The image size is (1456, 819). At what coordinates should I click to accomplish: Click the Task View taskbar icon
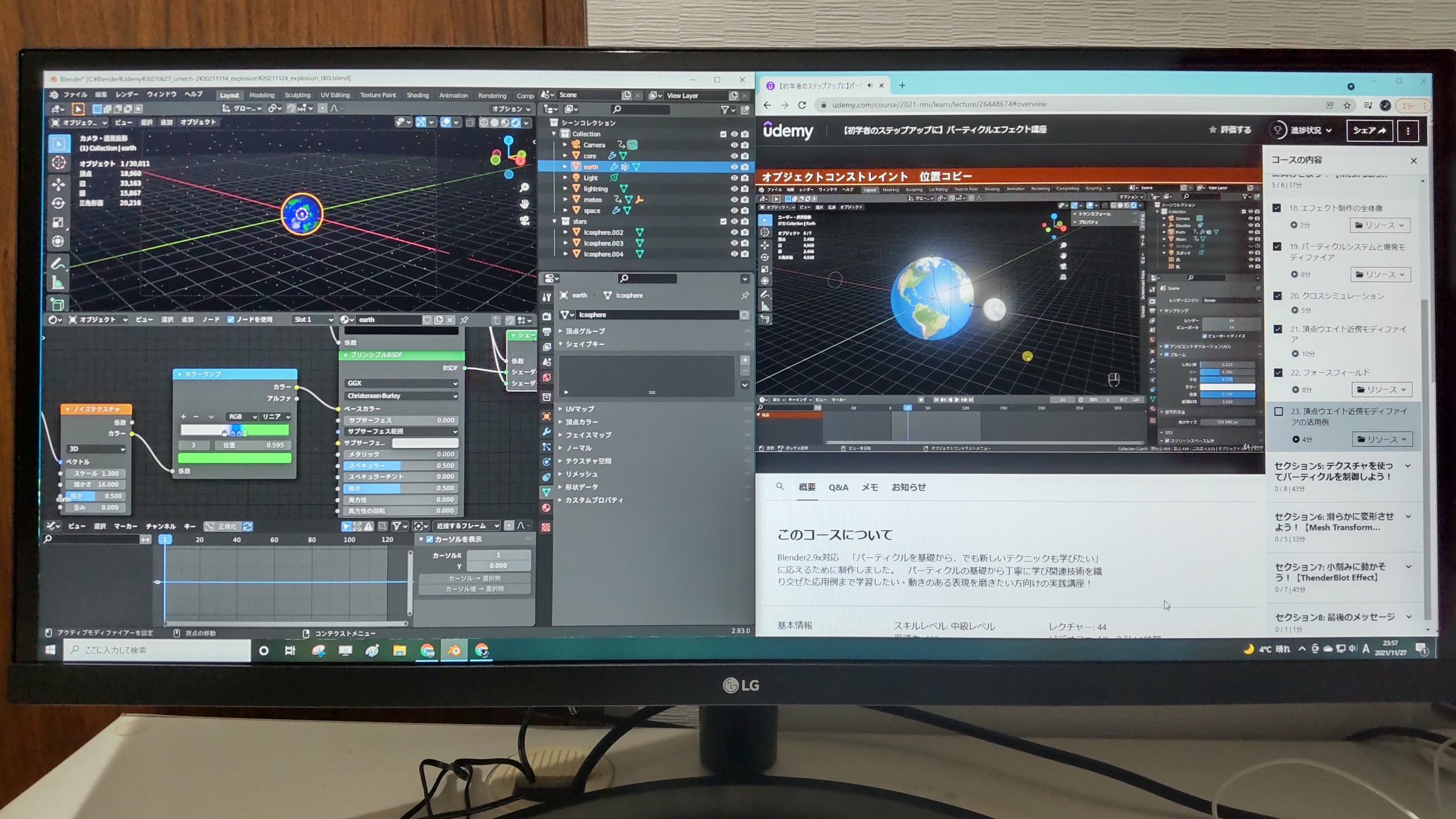point(290,650)
